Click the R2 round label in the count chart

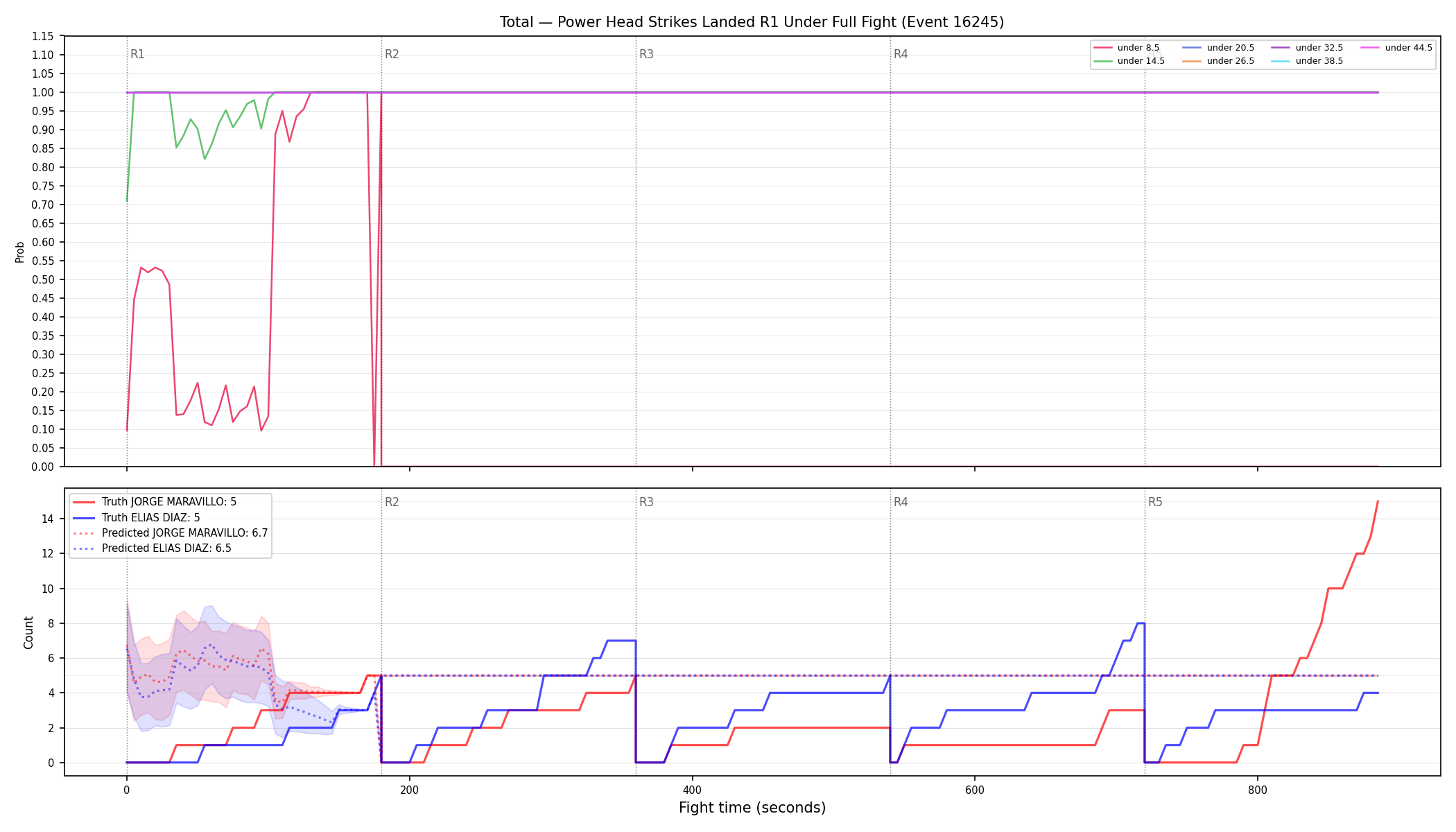pyautogui.click(x=392, y=502)
